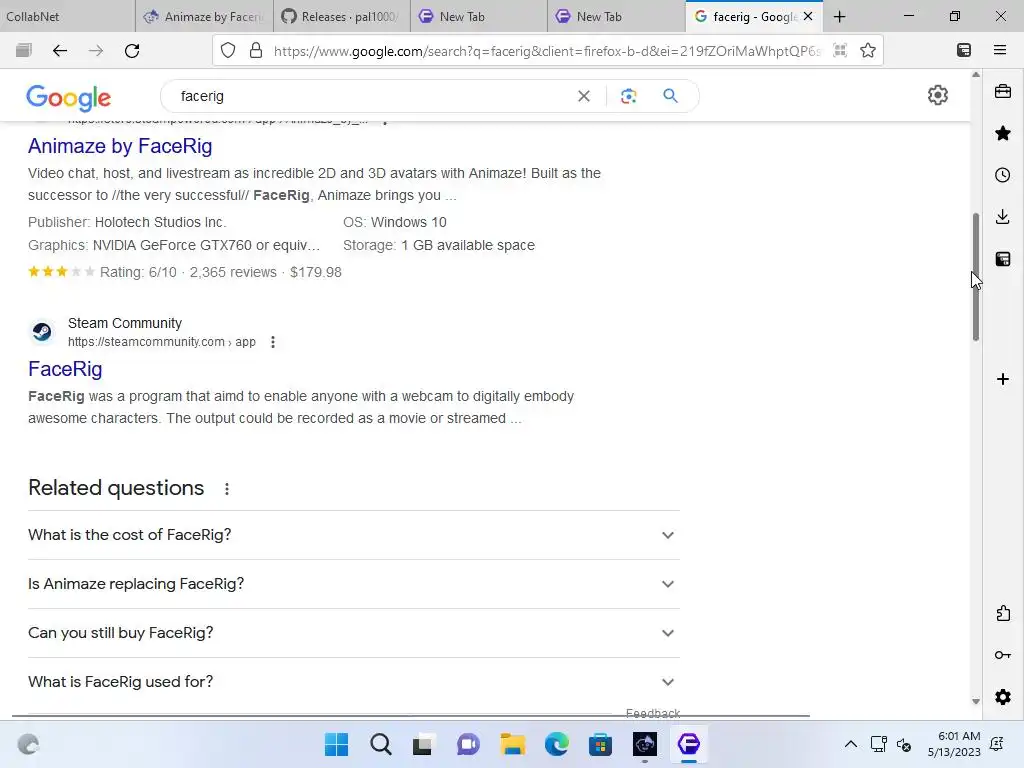Switch to first New Tab
1024x768 pixels.
[479, 16]
